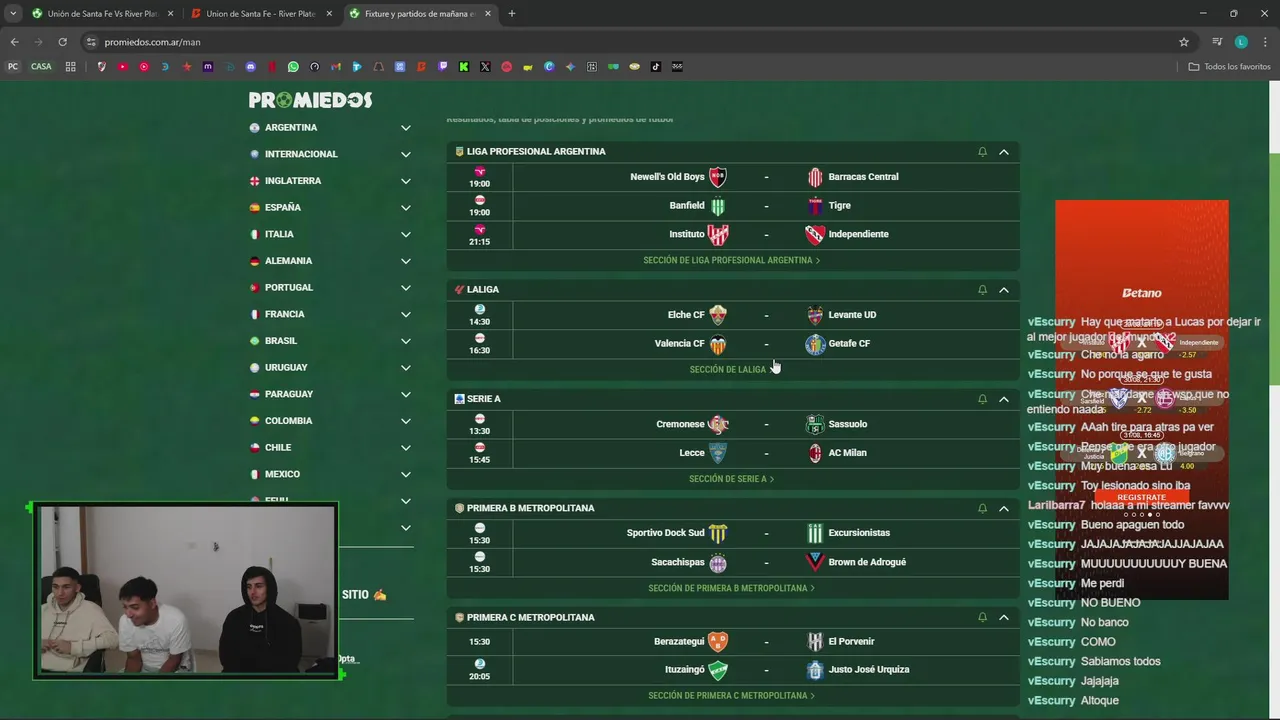The width and height of the screenshot is (1280, 720).
Task: Toggle notifications bell for Liga Profesional Argentina
Action: (982, 152)
